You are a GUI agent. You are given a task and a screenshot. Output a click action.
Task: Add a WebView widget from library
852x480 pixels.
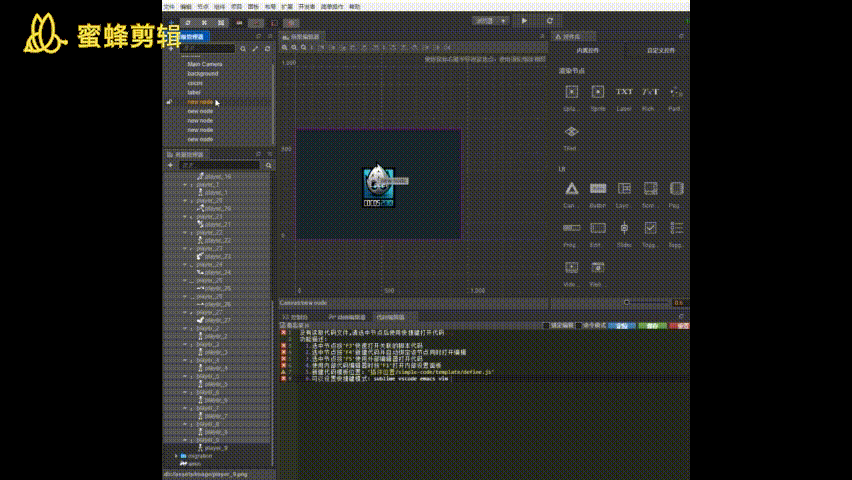[598, 267]
